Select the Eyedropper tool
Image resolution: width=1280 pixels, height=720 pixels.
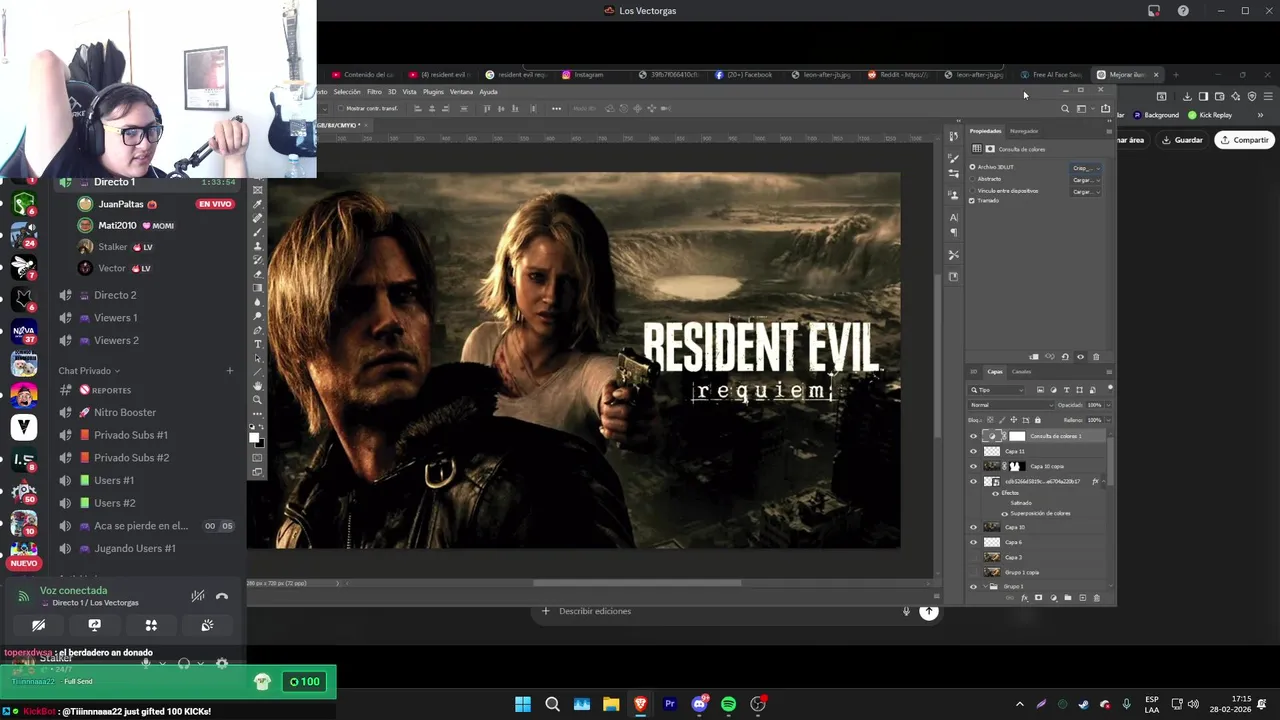click(257, 204)
